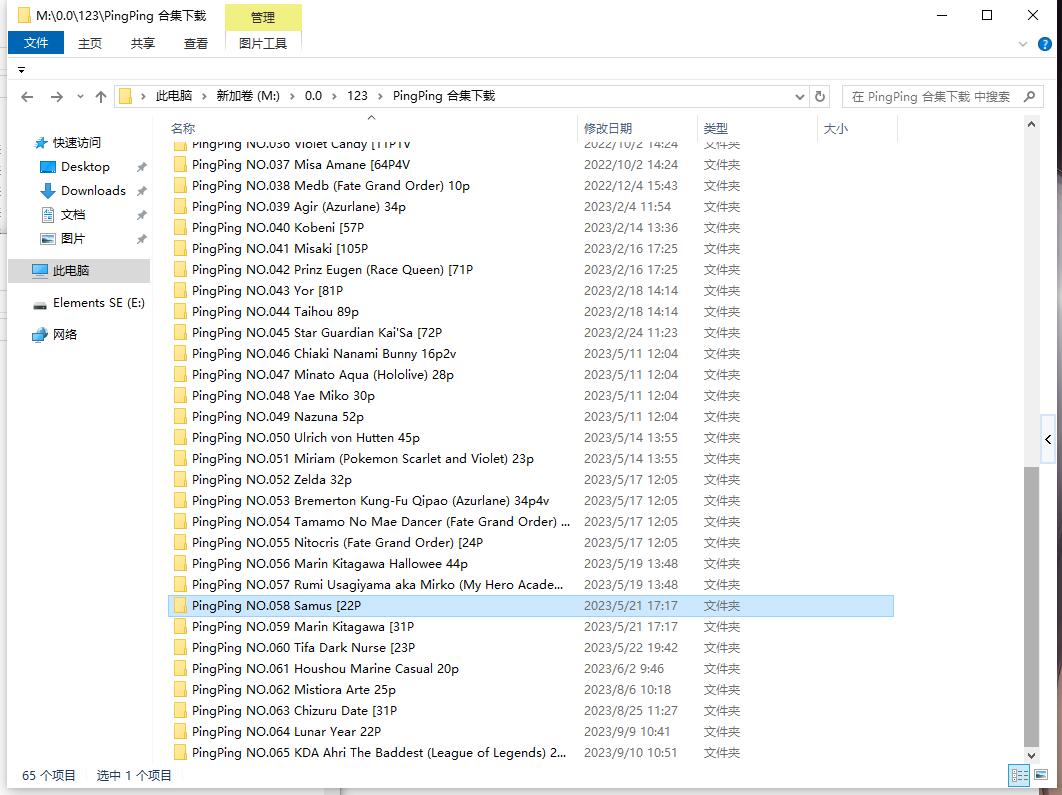Click the pin icon beside 文档
The width and height of the screenshot is (1062, 795).
[141, 215]
